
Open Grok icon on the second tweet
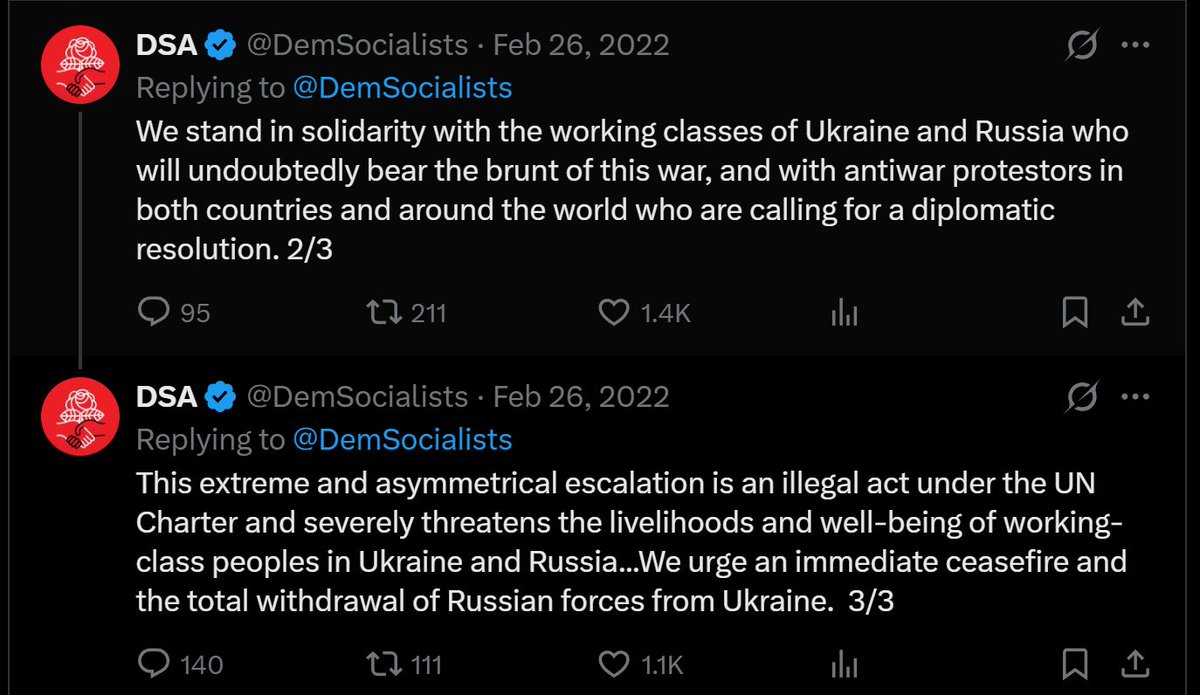point(1081,397)
